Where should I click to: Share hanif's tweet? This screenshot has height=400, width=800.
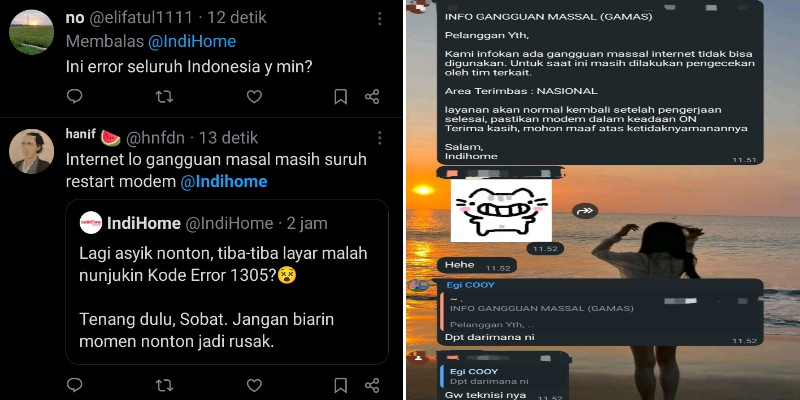(372, 385)
